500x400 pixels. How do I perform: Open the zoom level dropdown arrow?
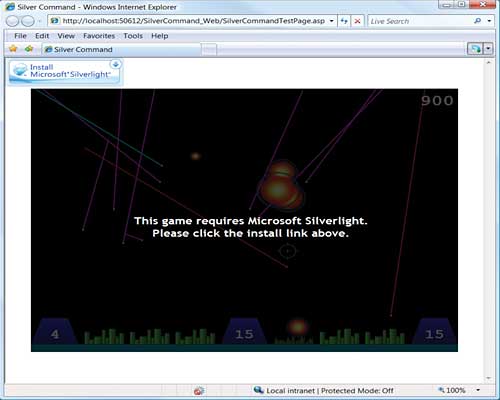(478, 390)
